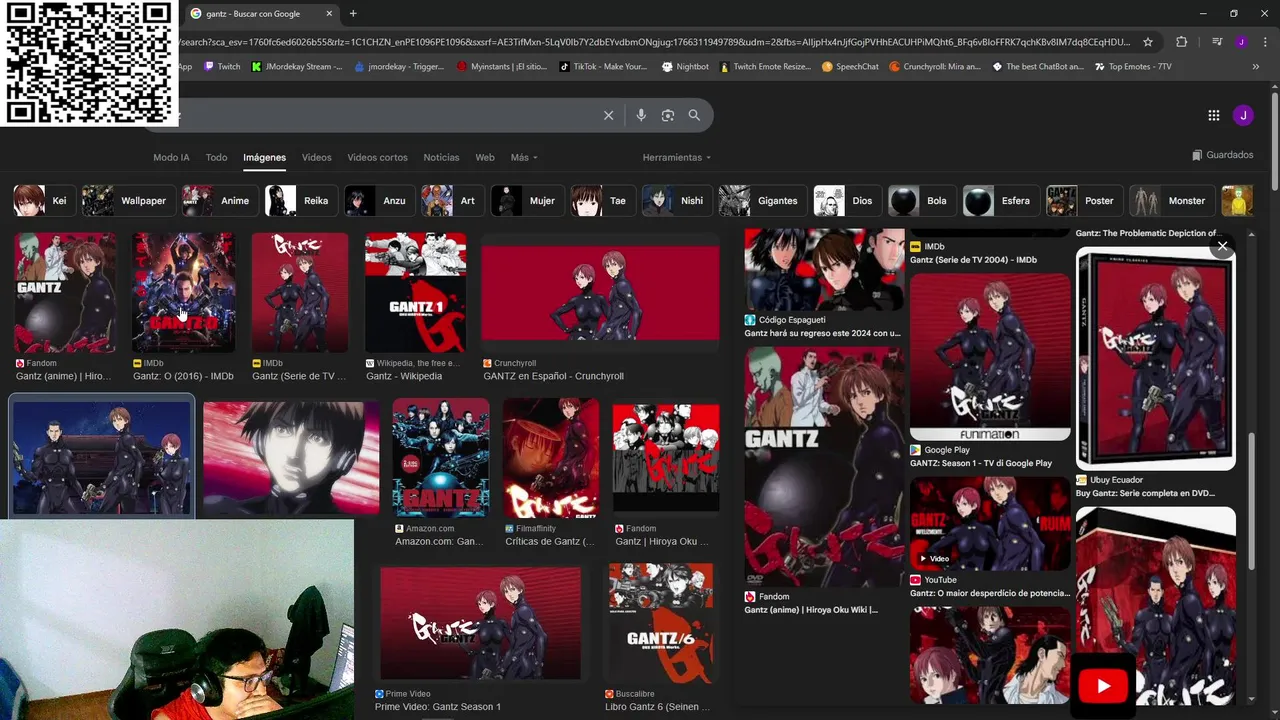
Task: Open Guardados saved items
Action: tap(1223, 155)
